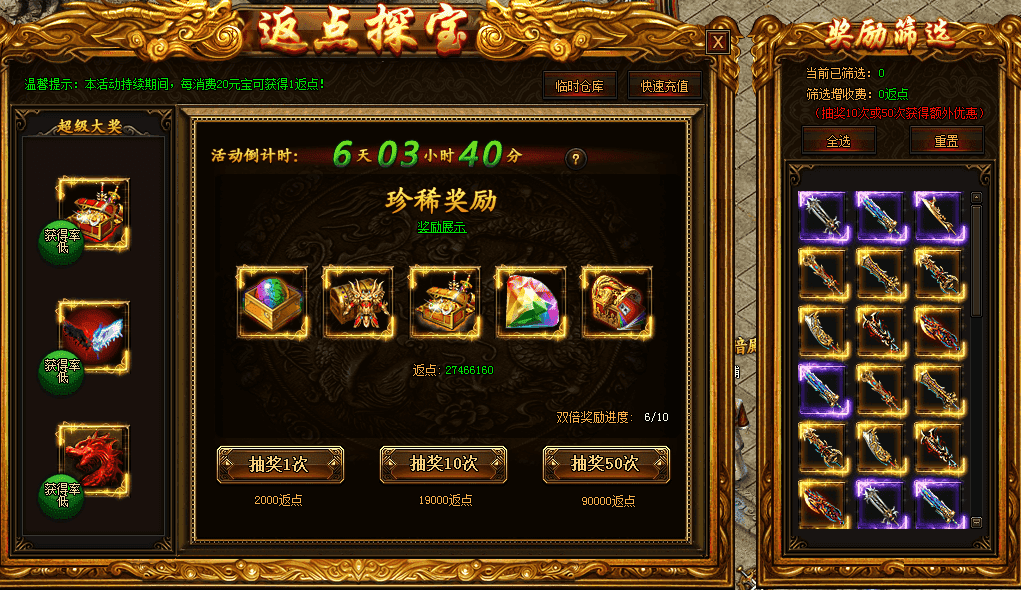Click the 抽奖10次 draw button
Viewport: 1021px width, 590px height.
click(443, 464)
